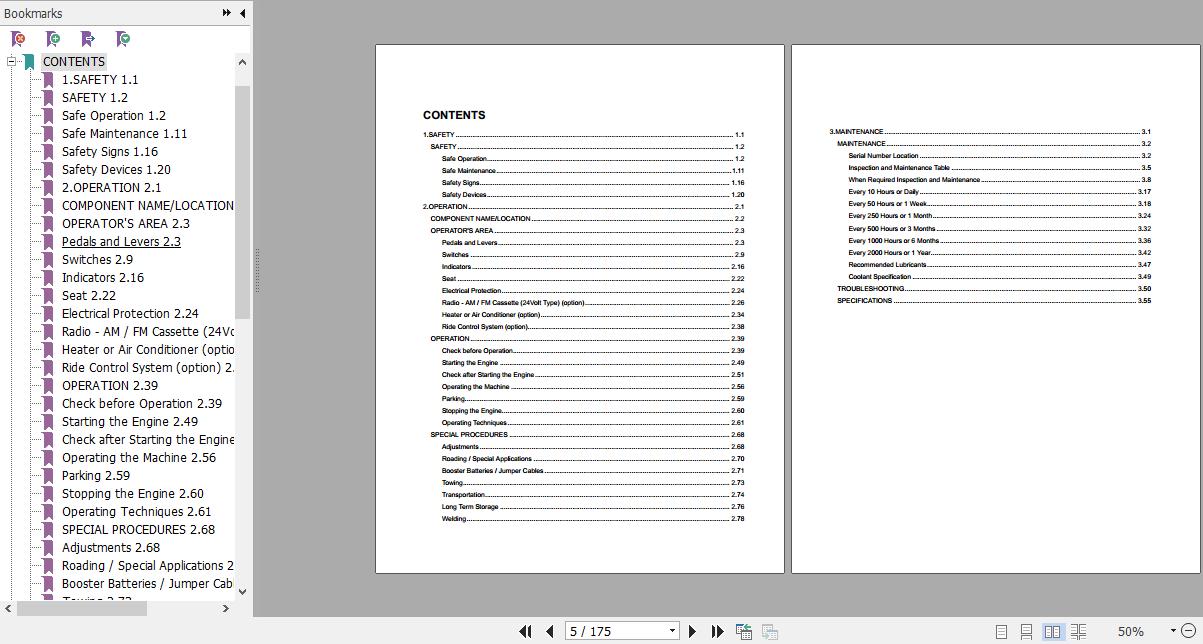Open the Electrical Protection 2.24 bookmark
The height and width of the screenshot is (644, 1203).
point(130,314)
